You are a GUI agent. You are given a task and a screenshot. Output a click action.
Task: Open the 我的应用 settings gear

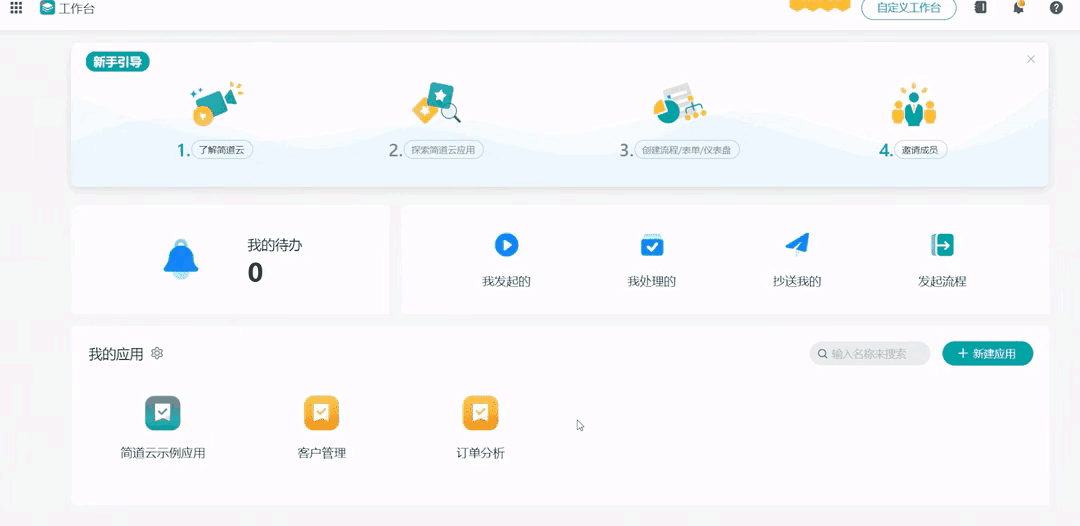[x=157, y=354]
